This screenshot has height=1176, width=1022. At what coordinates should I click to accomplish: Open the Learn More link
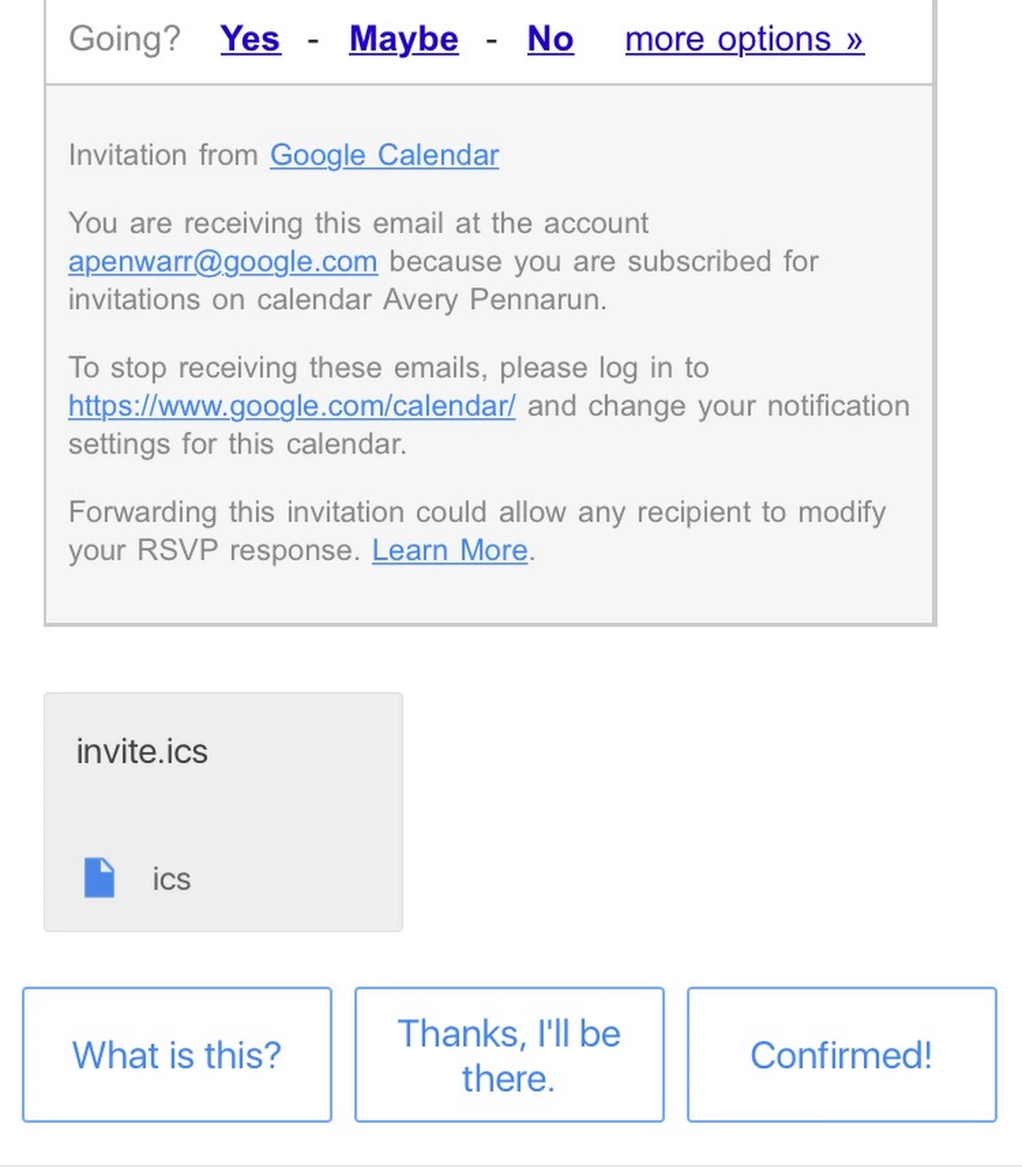coord(450,551)
